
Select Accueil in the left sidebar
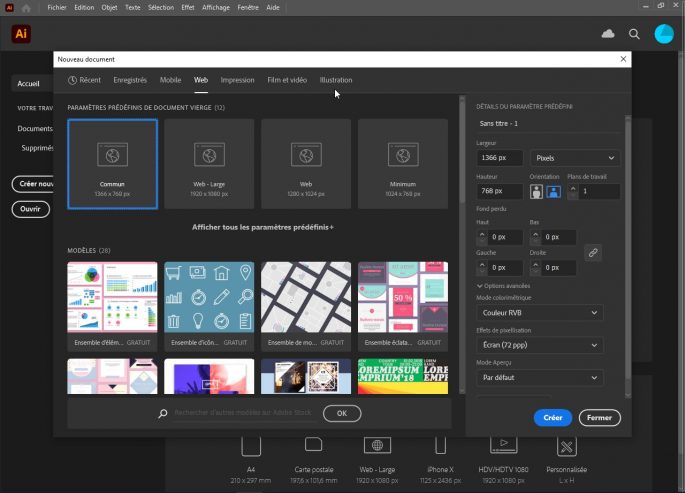[x=32, y=83]
